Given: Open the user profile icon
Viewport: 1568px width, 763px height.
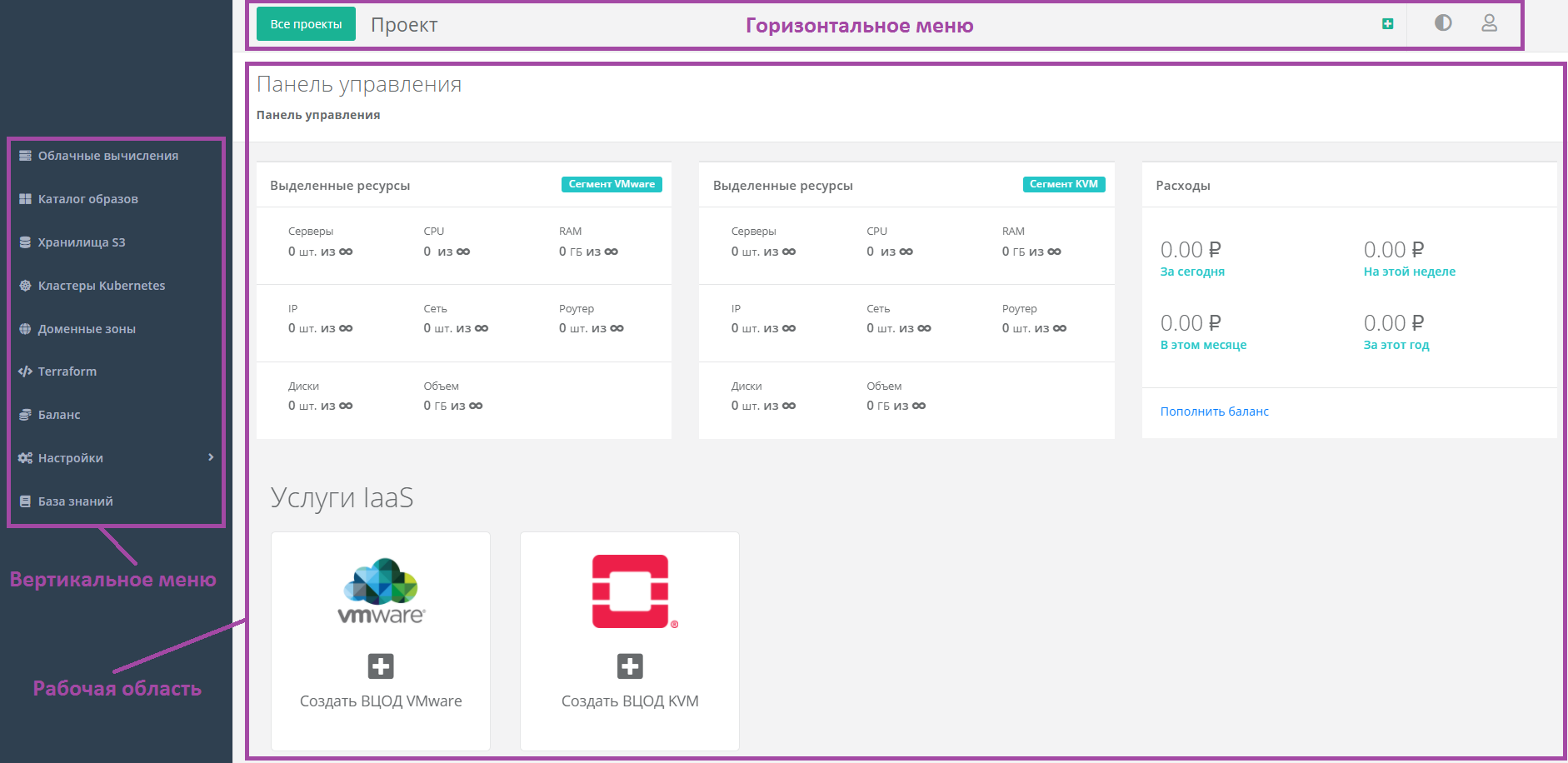Looking at the screenshot, I should [x=1489, y=23].
